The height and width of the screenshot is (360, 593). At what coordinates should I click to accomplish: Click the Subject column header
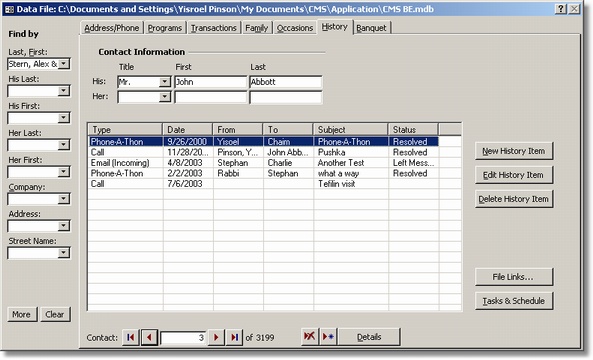(351, 129)
